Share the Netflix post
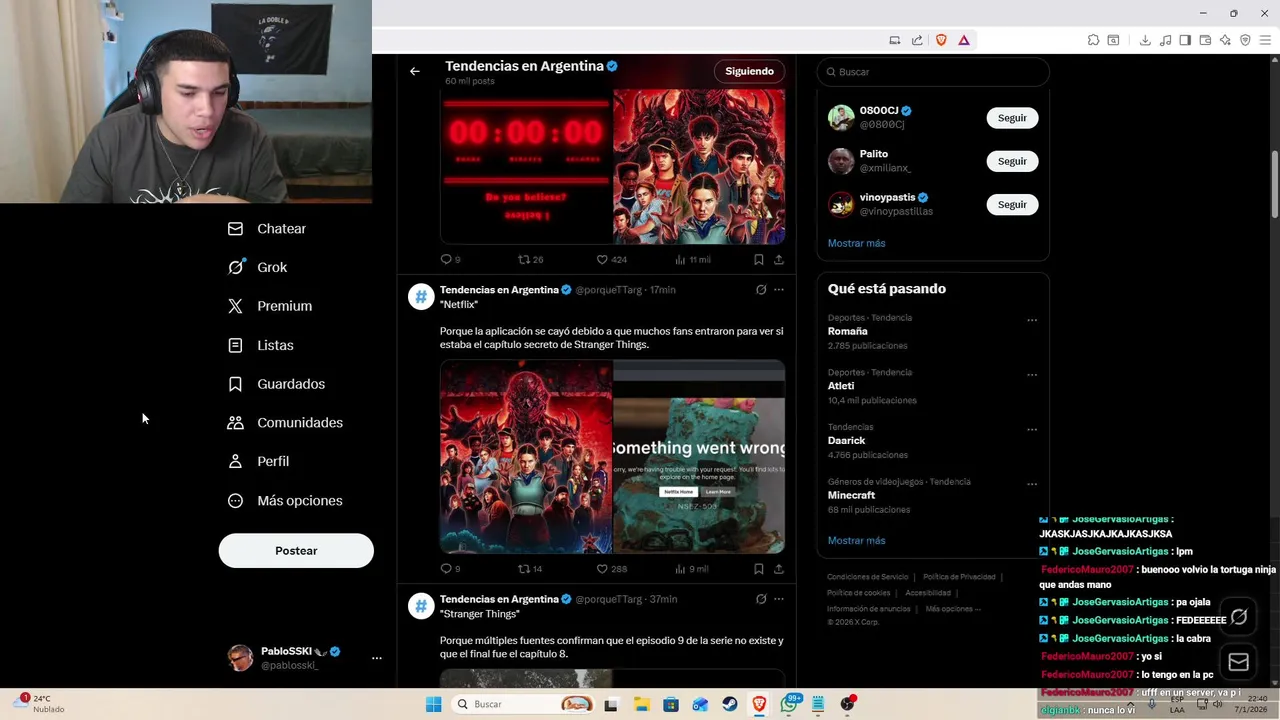This screenshot has width=1280, height=720. 778,569
